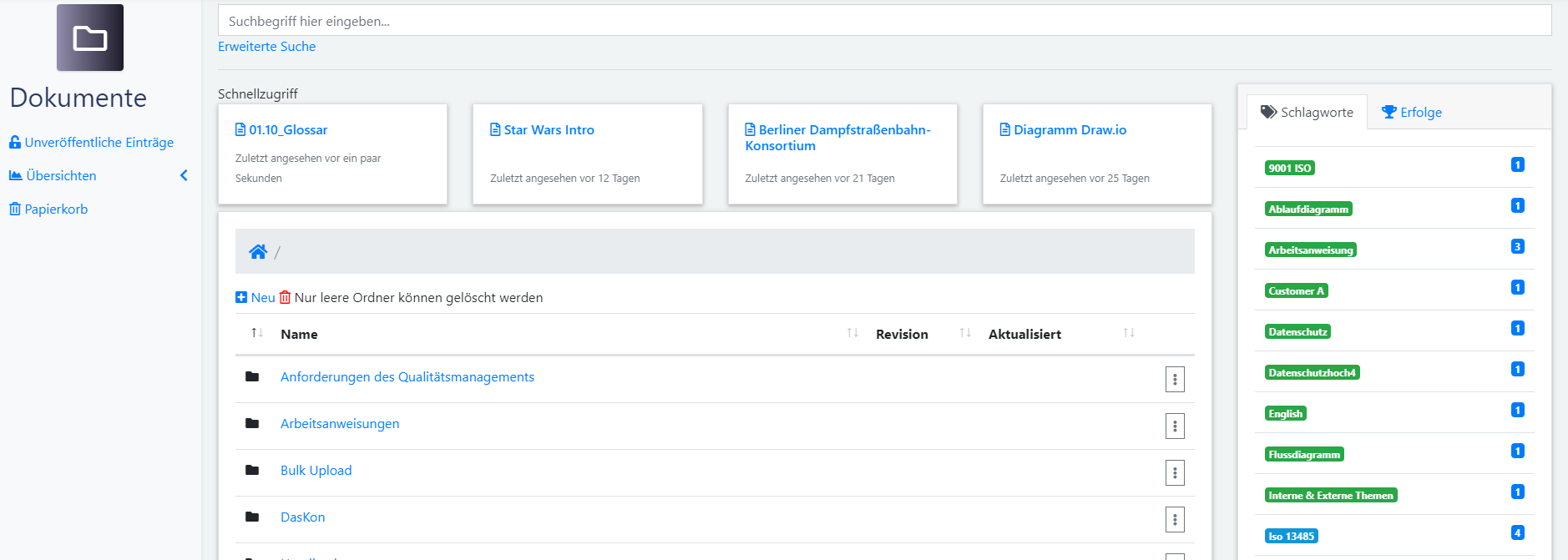Viewport: 1568px width, 560px height.
Task: Open the DasKon folder
Action: pos(303,517)
